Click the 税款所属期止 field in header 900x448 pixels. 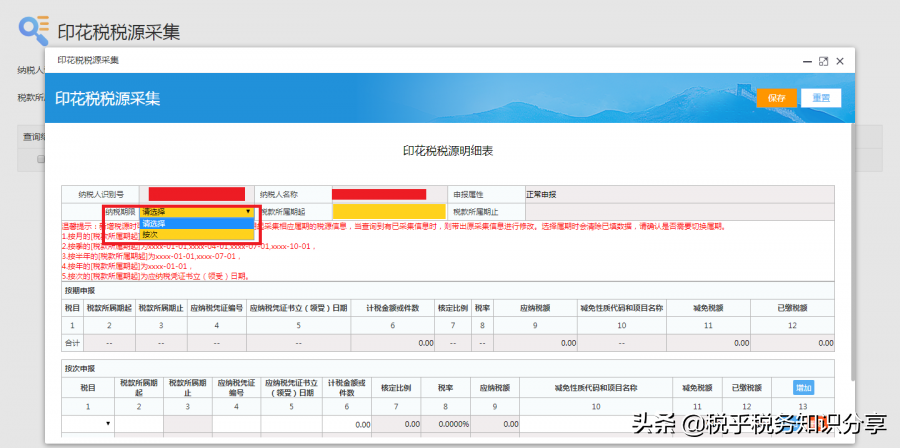pos(680,211)
